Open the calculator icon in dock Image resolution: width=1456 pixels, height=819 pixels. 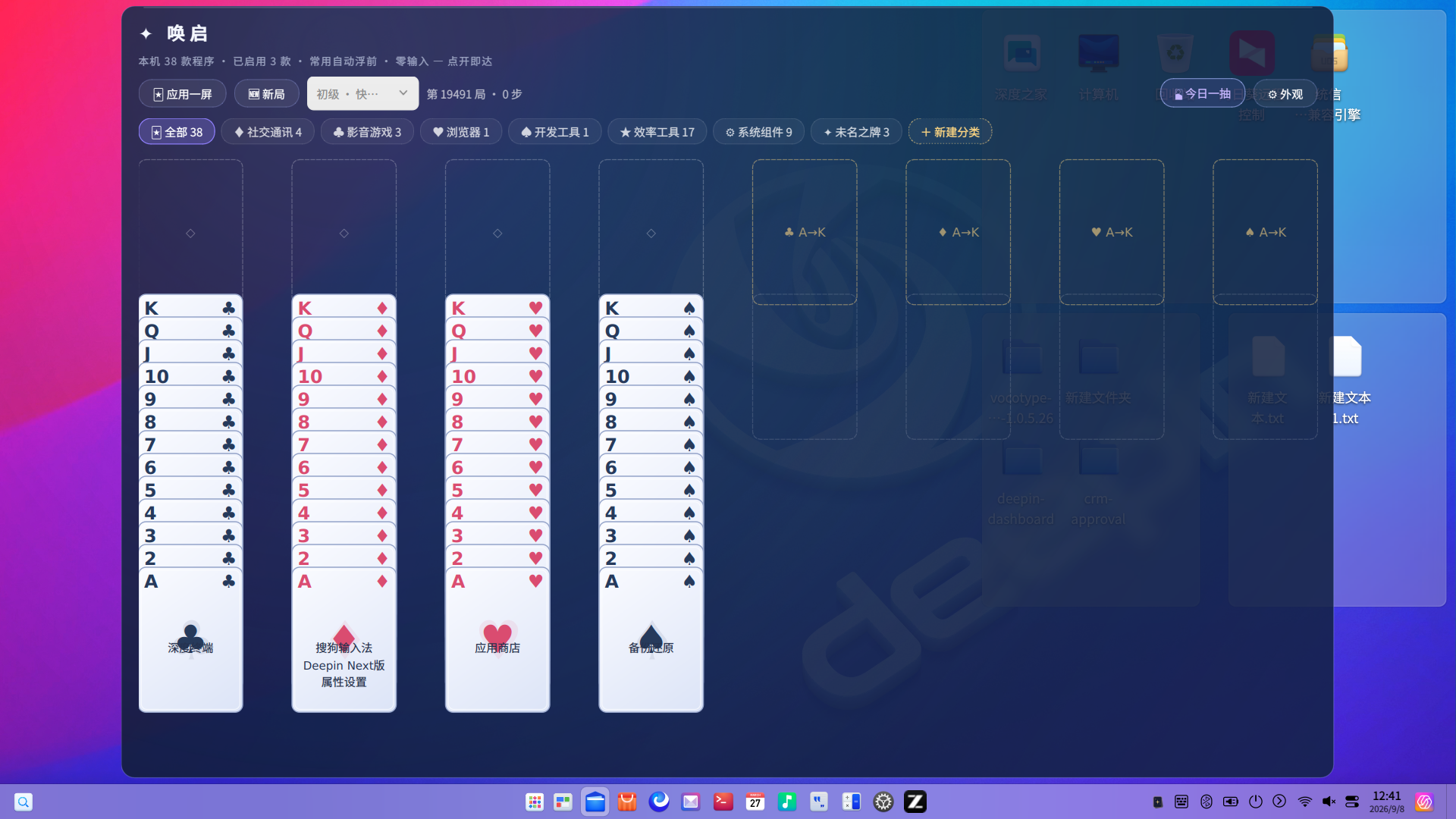(852, 802)
